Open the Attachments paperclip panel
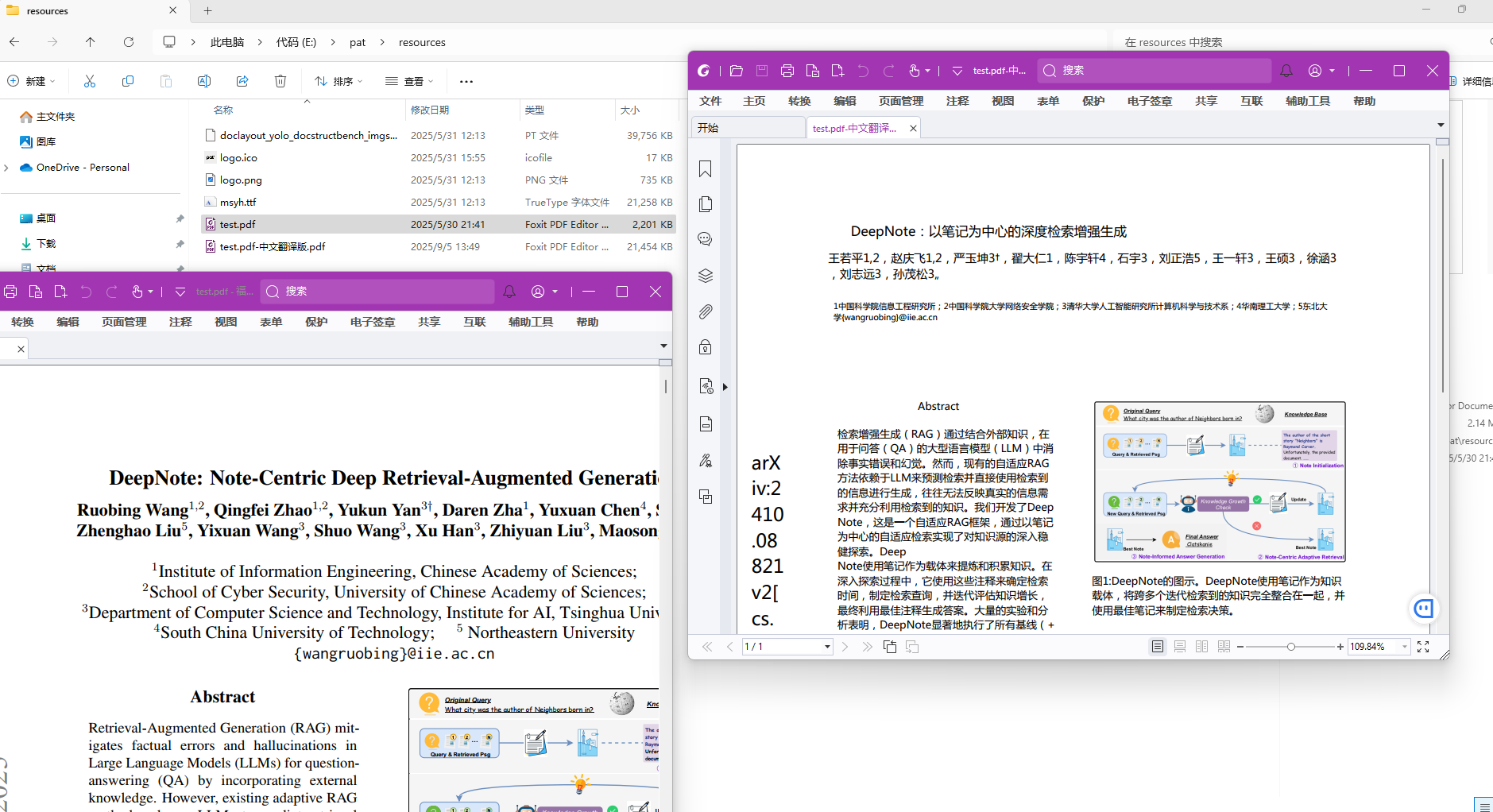The height and width of the screenshot is (812, 1493). tap(705, 312)
